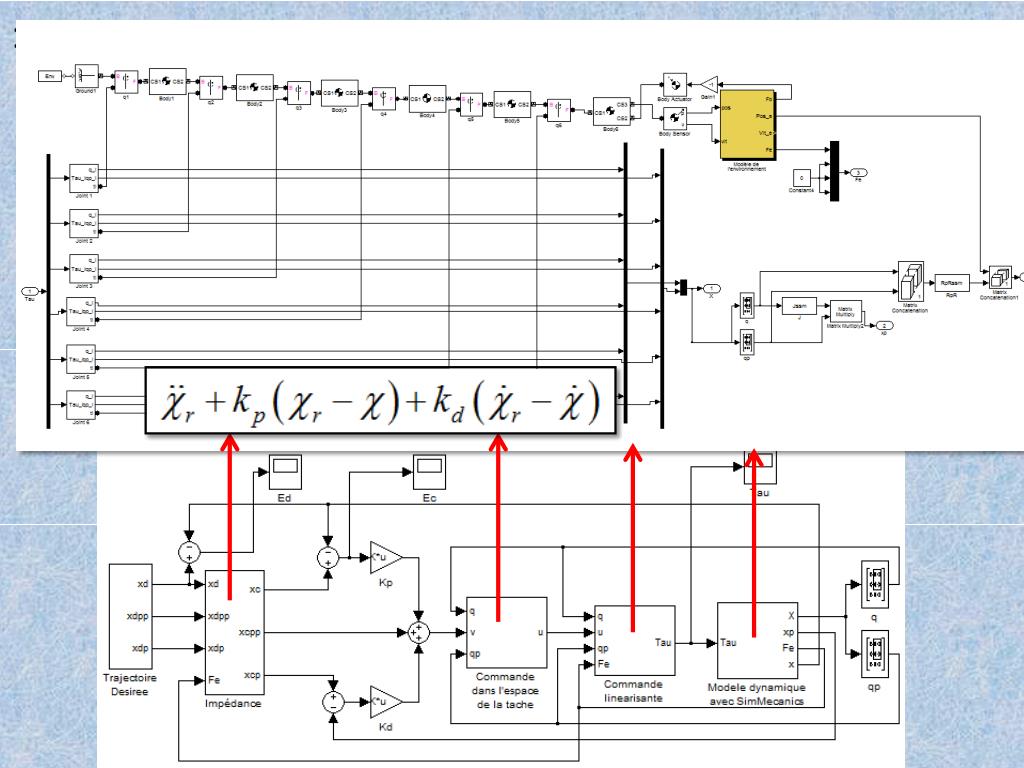Open Modele dynamique avec SimMecanics block

pyautogui.click(x=758, y=641)
